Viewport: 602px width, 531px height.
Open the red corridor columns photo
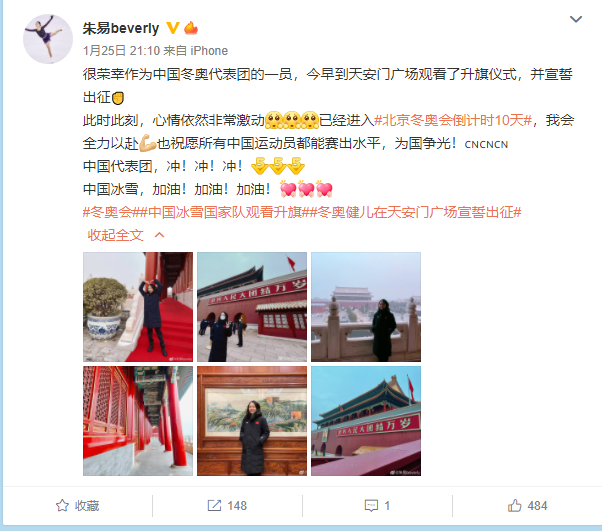click(138, 421)
